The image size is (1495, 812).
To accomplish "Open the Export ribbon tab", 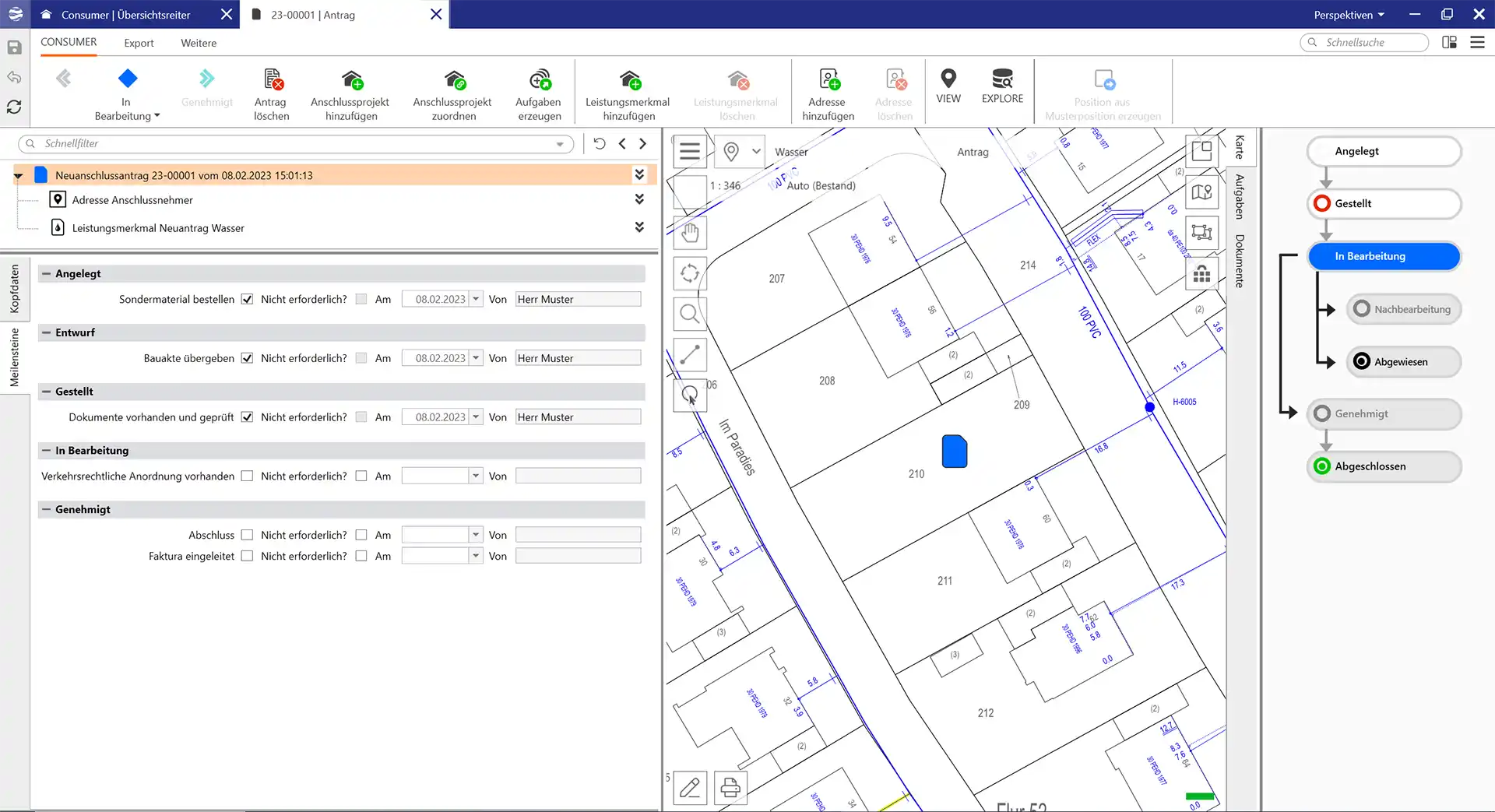I will 139,43.
